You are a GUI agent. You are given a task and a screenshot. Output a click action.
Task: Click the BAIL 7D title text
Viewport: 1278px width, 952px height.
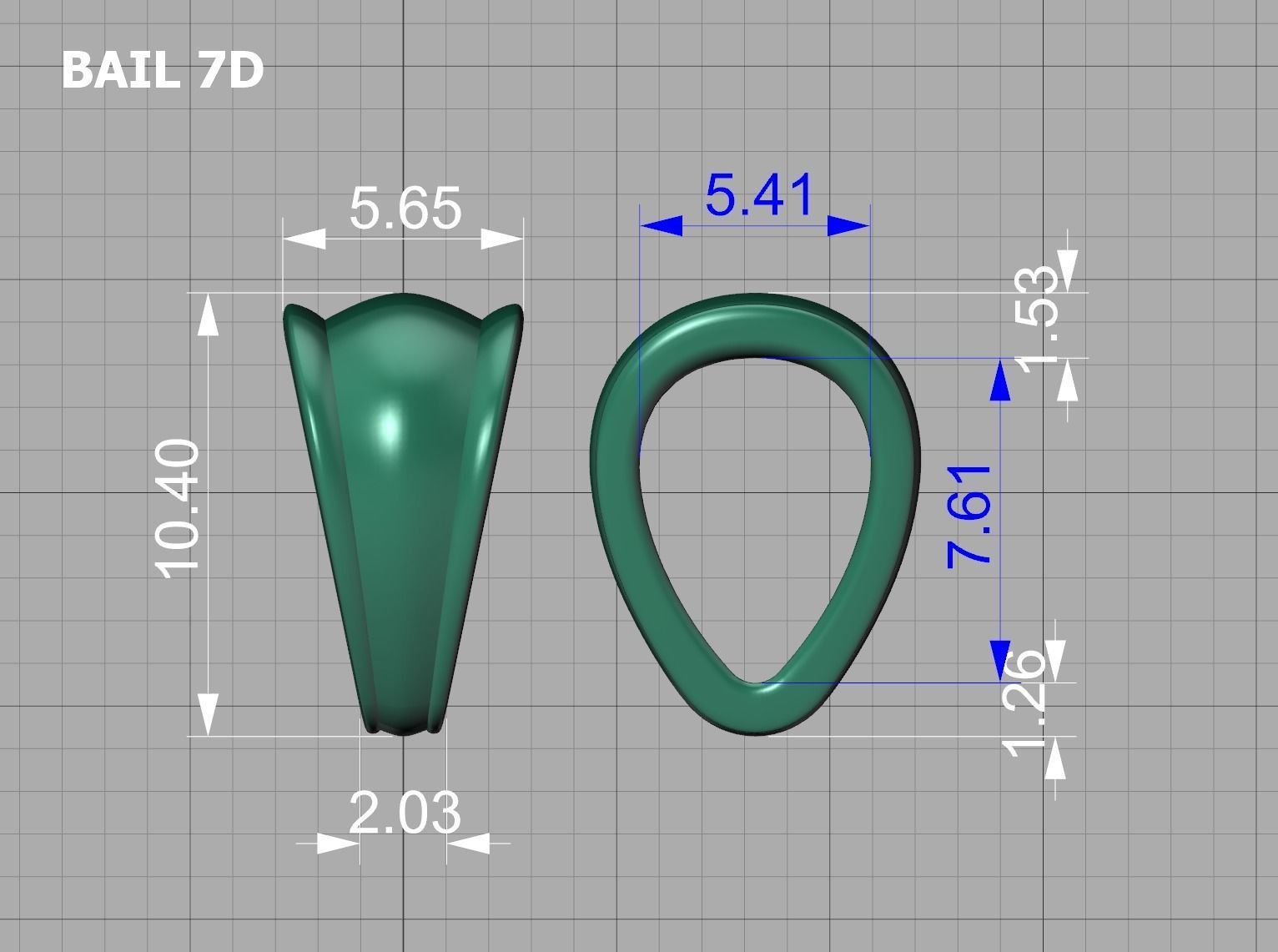[x=163, y=70]
